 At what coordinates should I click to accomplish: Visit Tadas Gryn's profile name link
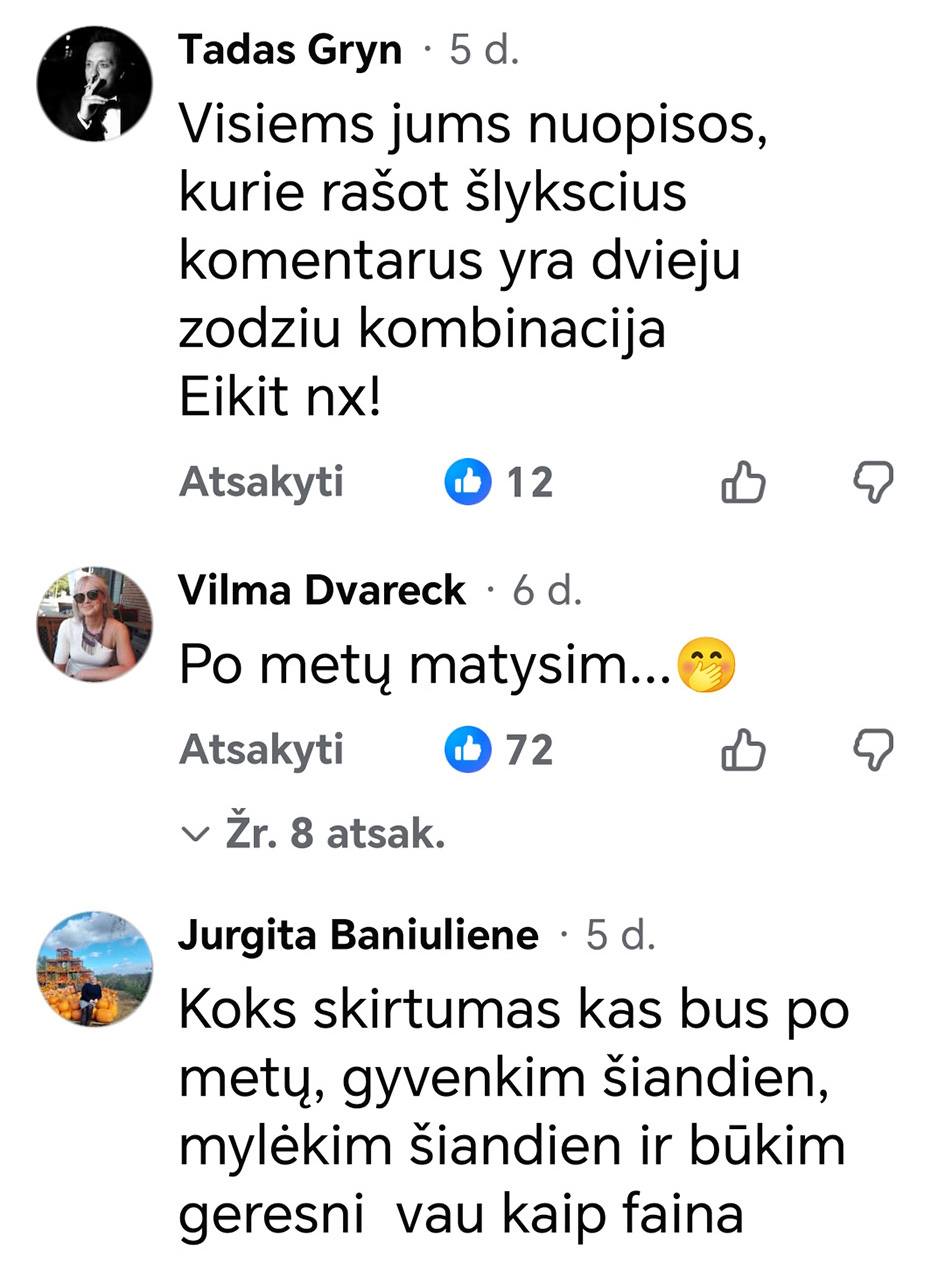[x=290, y=49]
